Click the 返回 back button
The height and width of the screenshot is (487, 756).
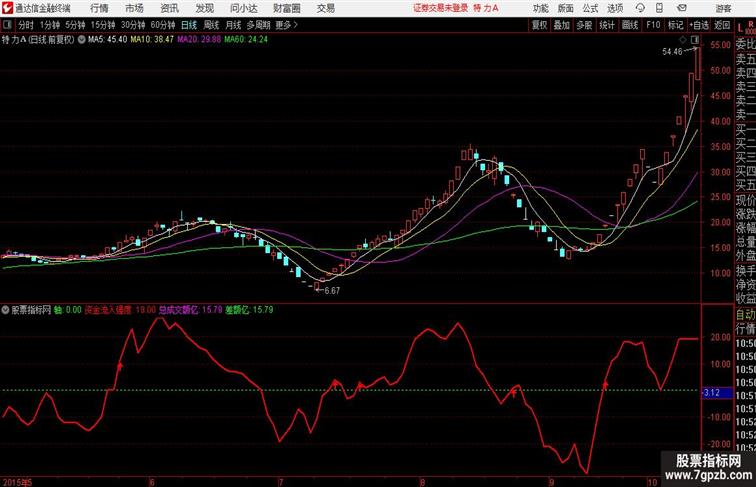(722, 25)
